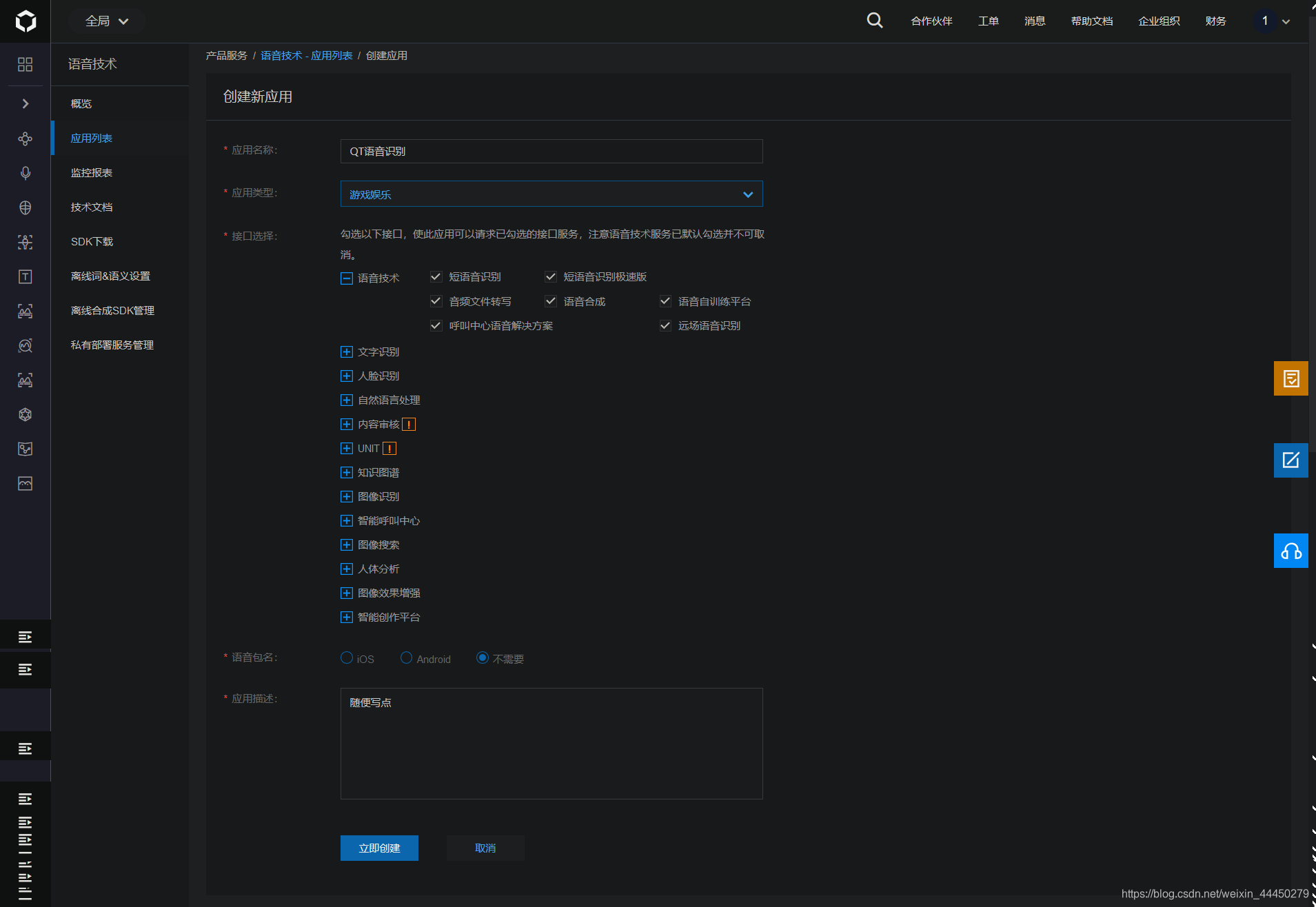Open the search magnifier icon
The width and height of the screenshot is (1316, 907).
(x=875, y=21)
